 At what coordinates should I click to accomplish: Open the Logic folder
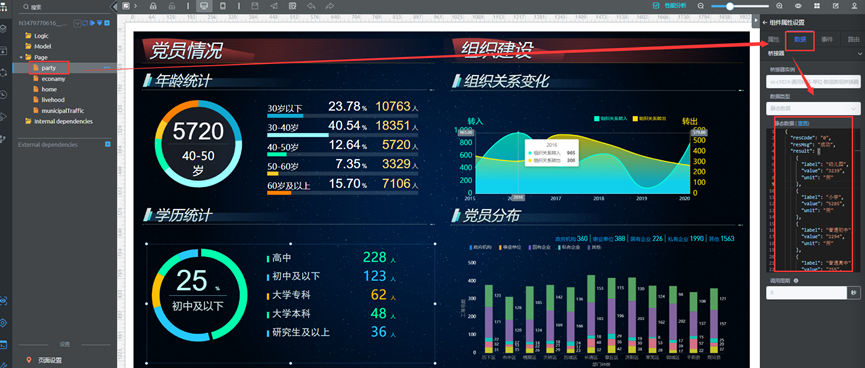[x=41, y=36]
